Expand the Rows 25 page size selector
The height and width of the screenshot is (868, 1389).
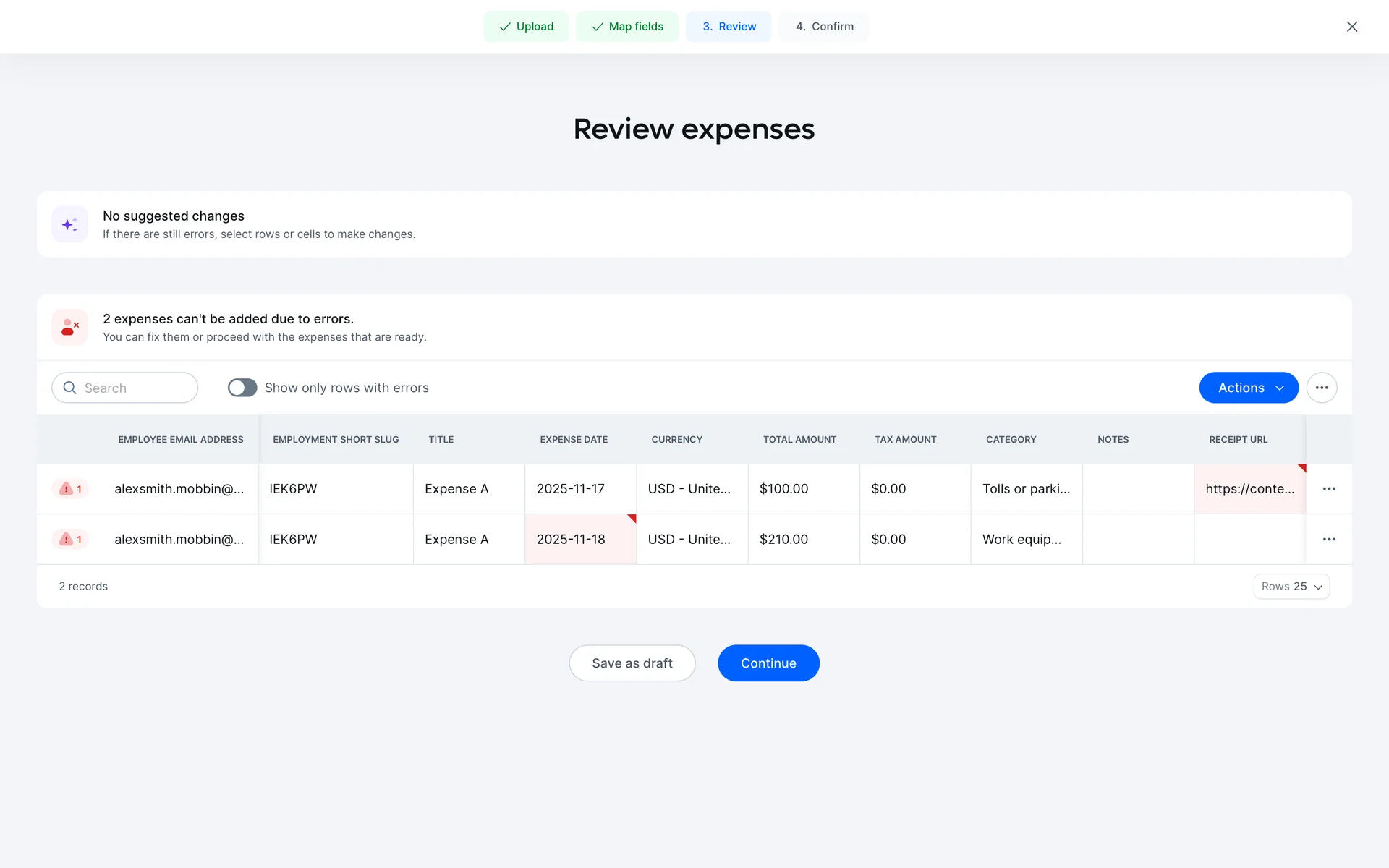coord(1291,587)
